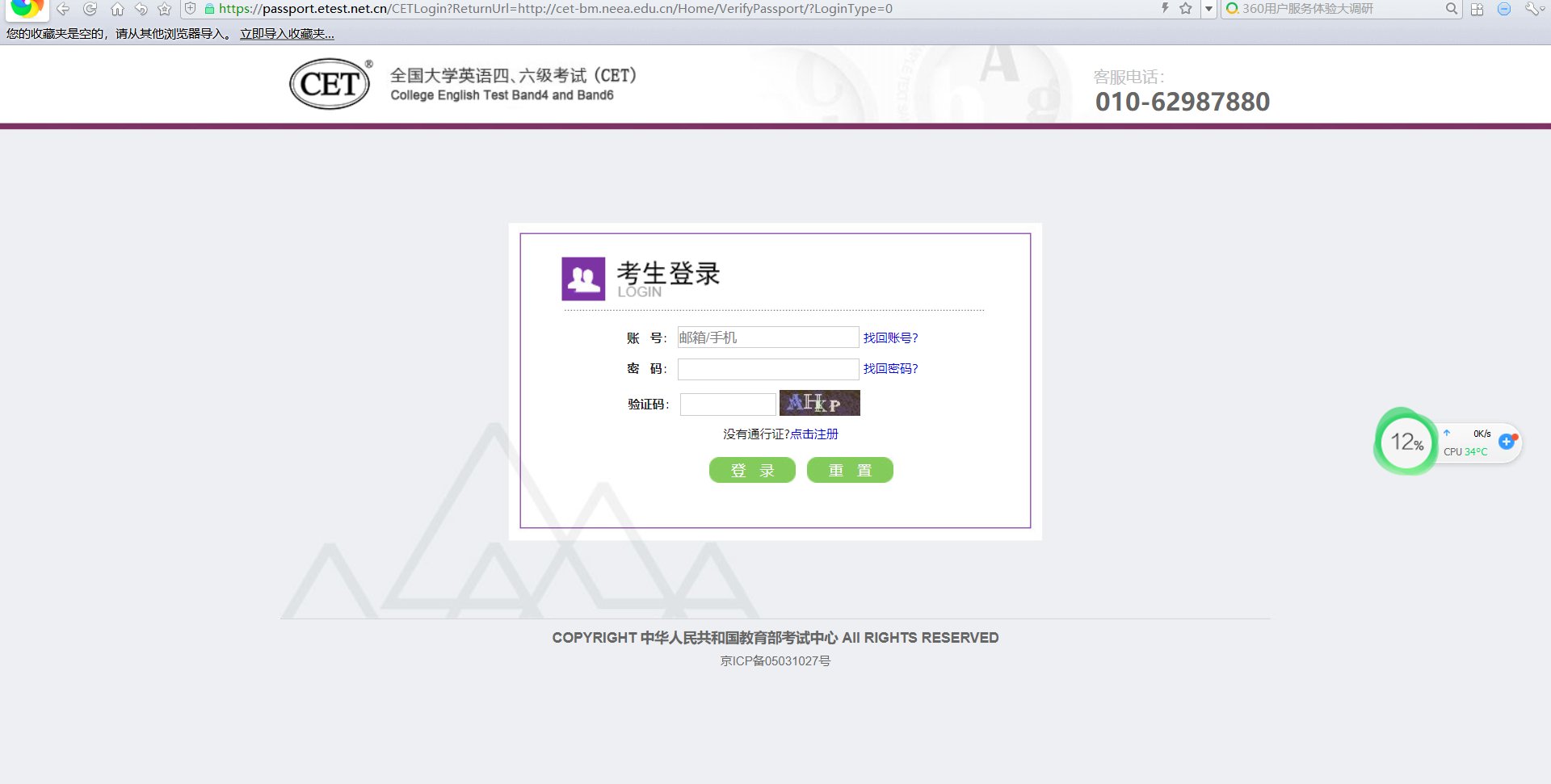Screen dimensions: 1551x784
Task: Open the extensions grid icon
Action: pyautogui.click(x=1477, y=10)
